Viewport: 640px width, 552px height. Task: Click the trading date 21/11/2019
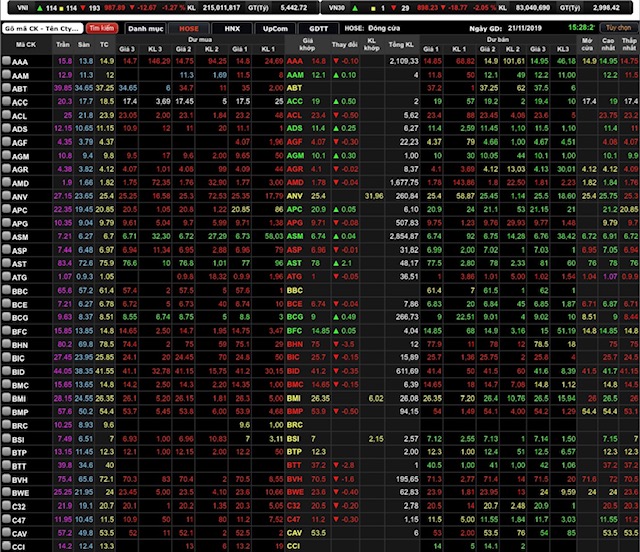[525, 28]
